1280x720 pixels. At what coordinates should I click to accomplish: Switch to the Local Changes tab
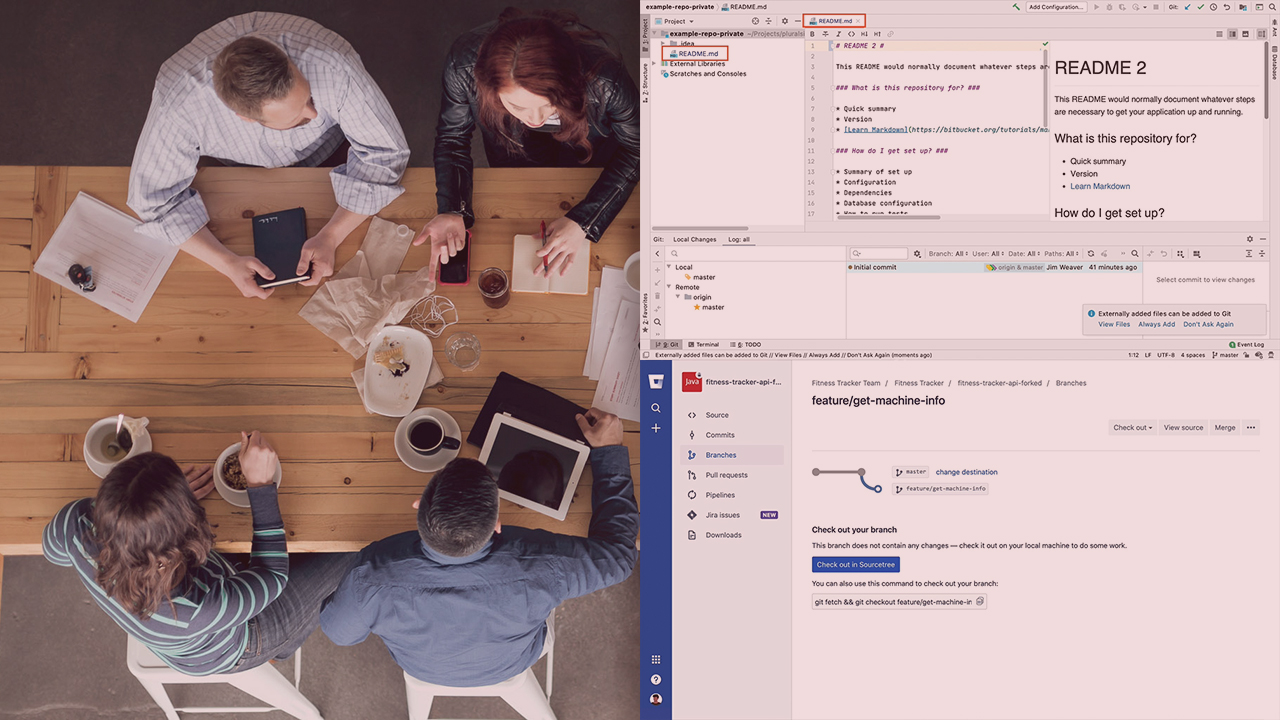tap(695, 239)
